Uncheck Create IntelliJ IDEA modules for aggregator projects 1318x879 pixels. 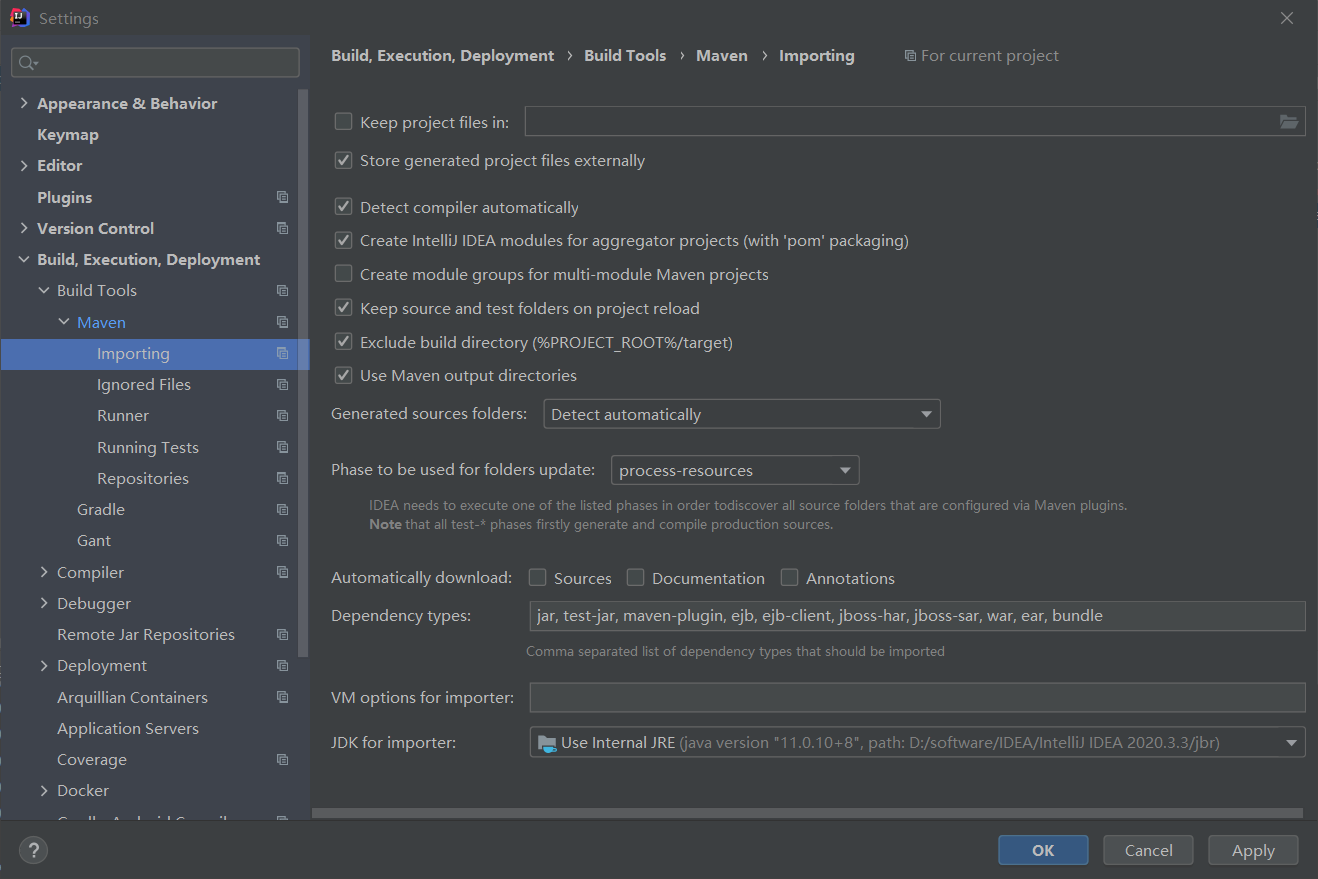point(343,240)
